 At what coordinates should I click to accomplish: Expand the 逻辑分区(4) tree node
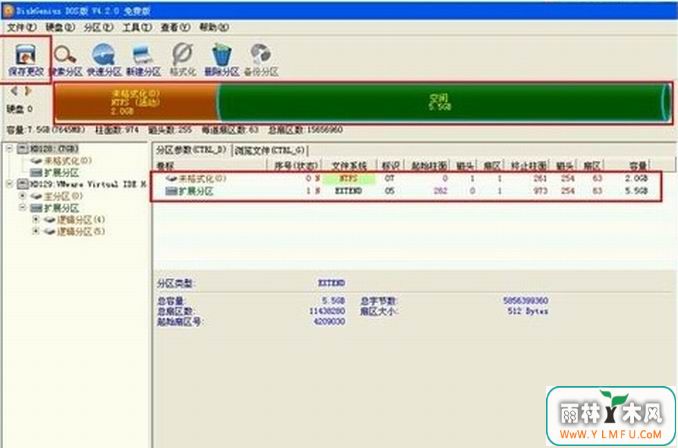36,220
